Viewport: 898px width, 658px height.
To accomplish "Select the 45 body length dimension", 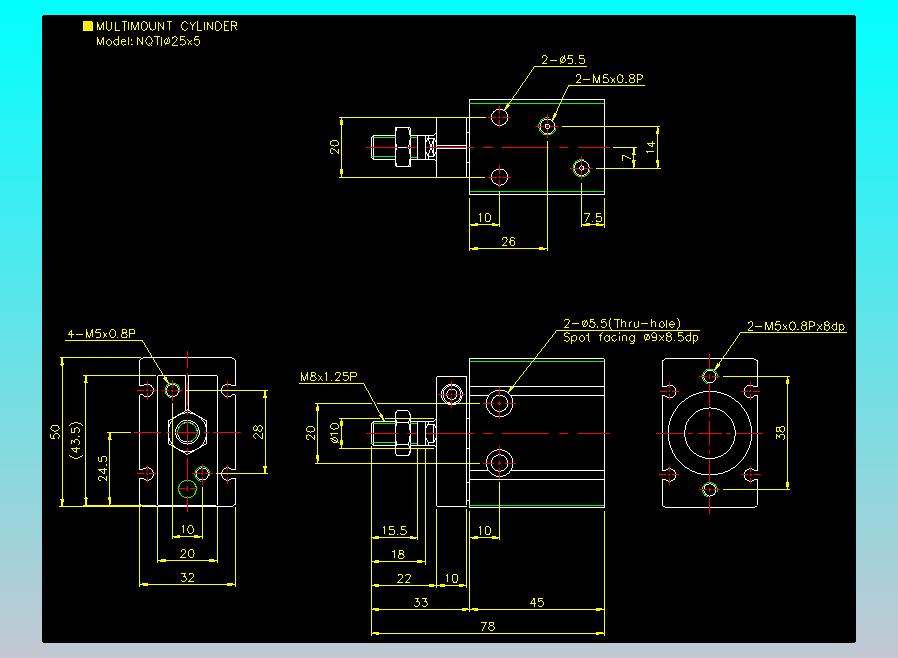I will 537,602.
